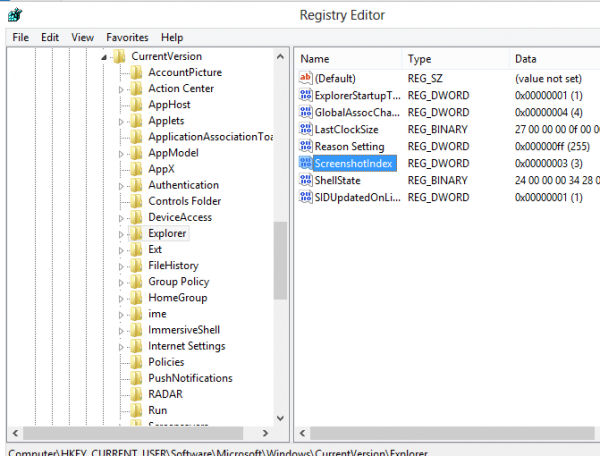Click the LastClockSize binary value icon
This screenshot has height=456, width=600.
click(306, 129)
